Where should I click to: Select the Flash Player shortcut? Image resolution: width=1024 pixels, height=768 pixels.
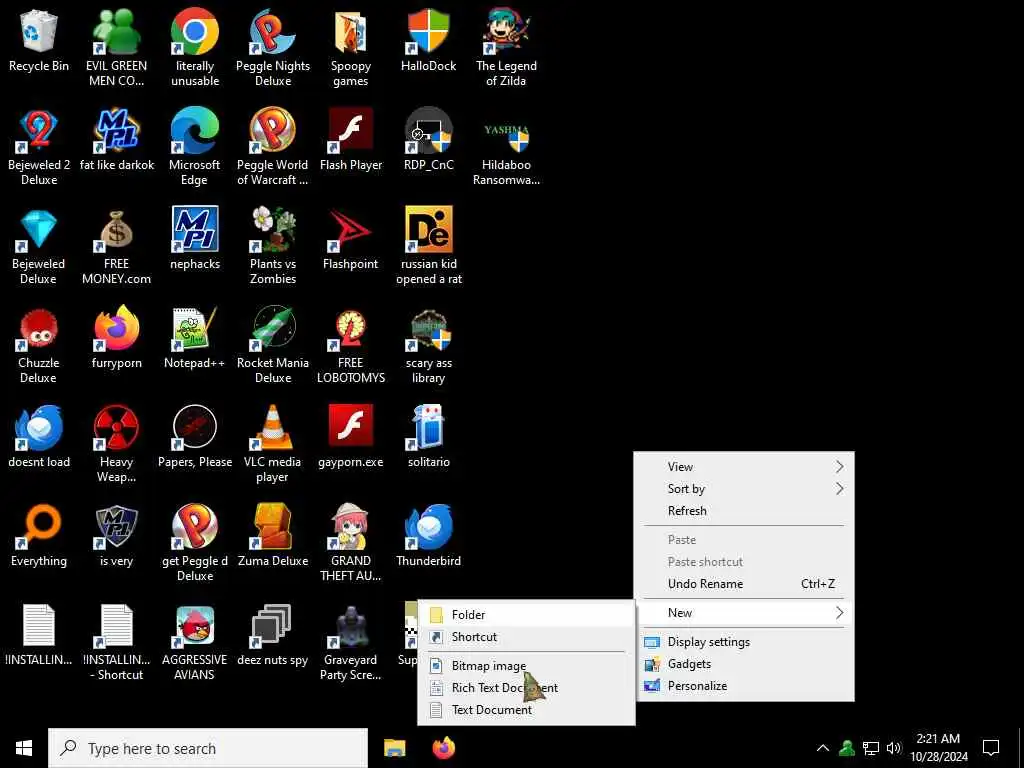(351, 141)
